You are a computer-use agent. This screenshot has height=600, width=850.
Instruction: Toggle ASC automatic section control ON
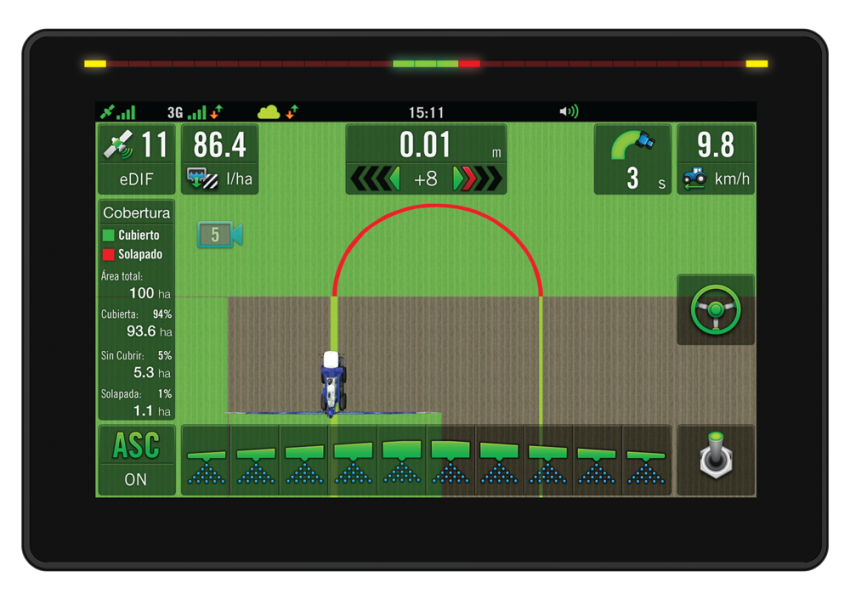[137, 460]
